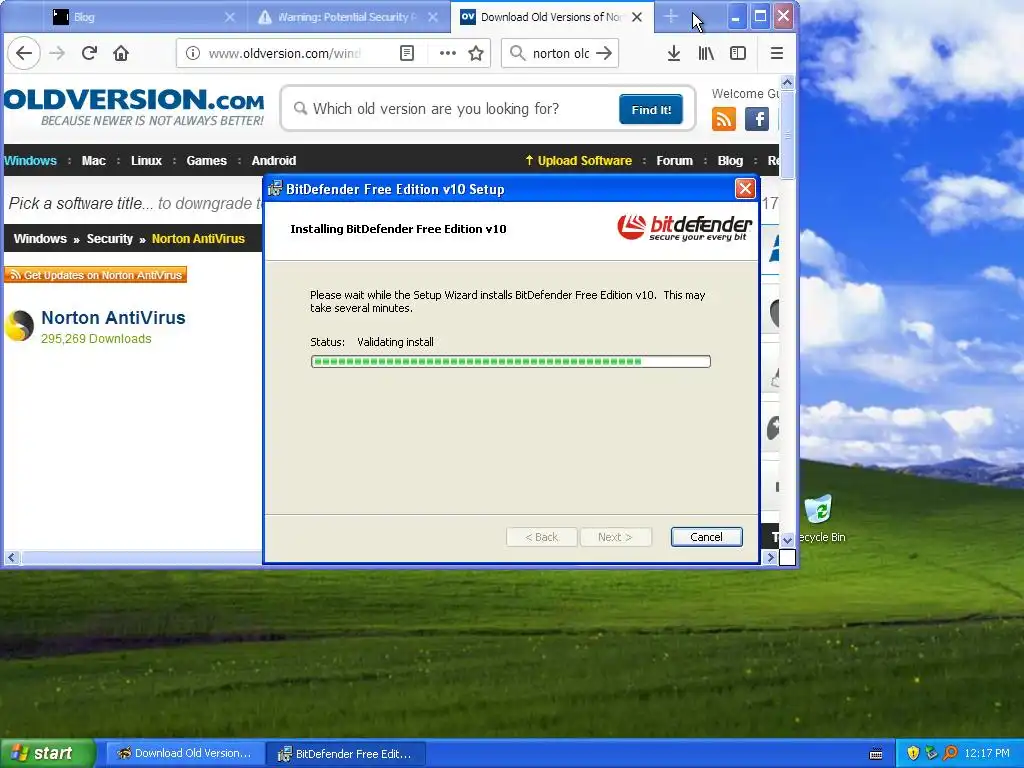Bookmark this page with the star
This screenshot has width=1024, height=768.
click(x=476, y=53)
